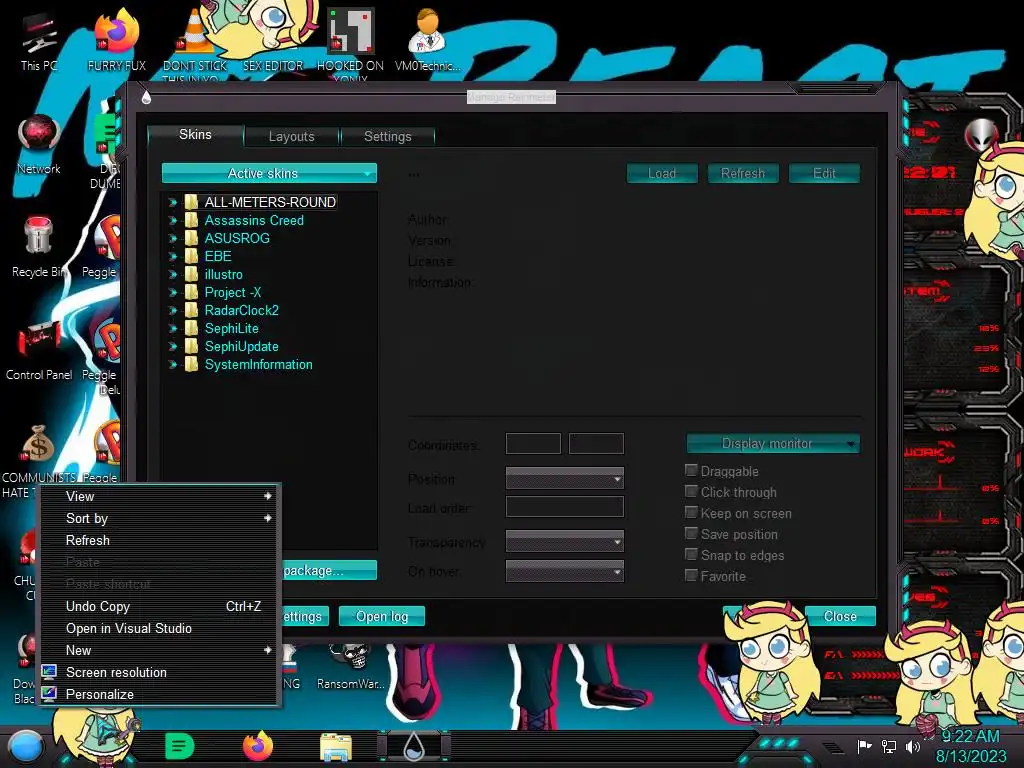The width and height of the screenshot is (1024, 768).
Task: Click the second Coordinates input field
Action: (596, 443)
